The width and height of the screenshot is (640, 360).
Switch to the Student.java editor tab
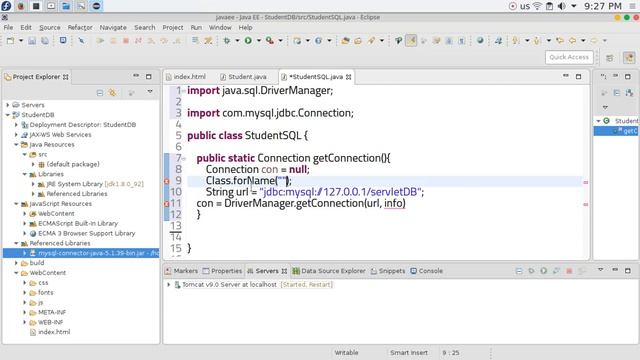tap(243, 77)
